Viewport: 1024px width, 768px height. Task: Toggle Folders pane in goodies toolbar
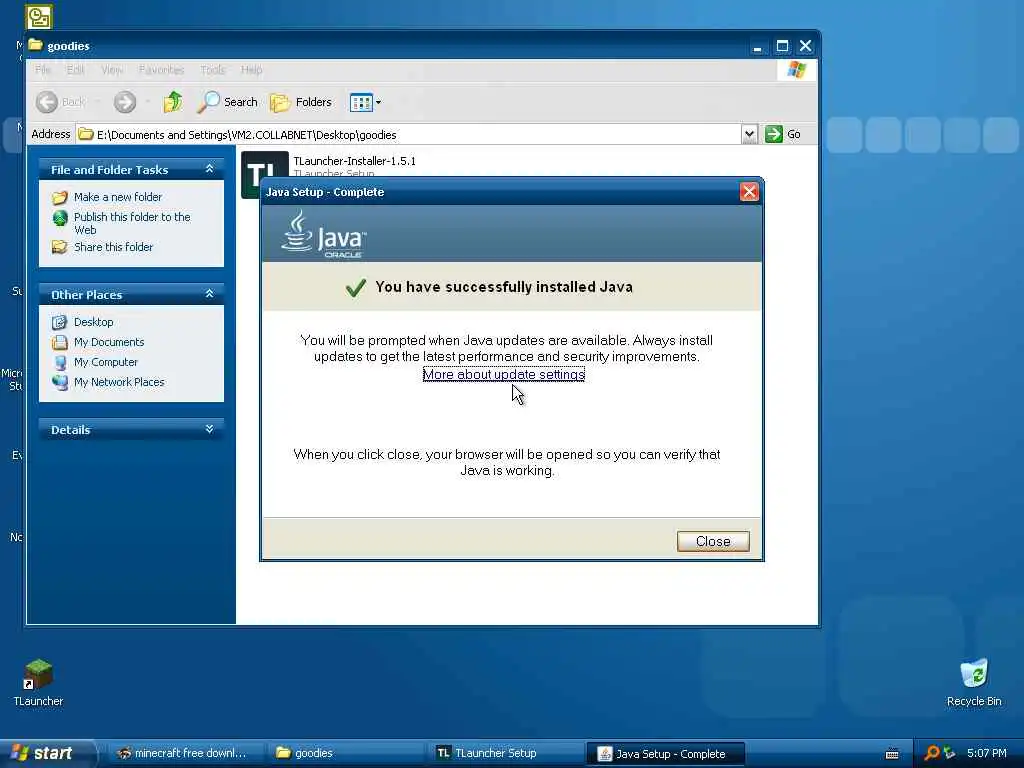pos(301,102)
